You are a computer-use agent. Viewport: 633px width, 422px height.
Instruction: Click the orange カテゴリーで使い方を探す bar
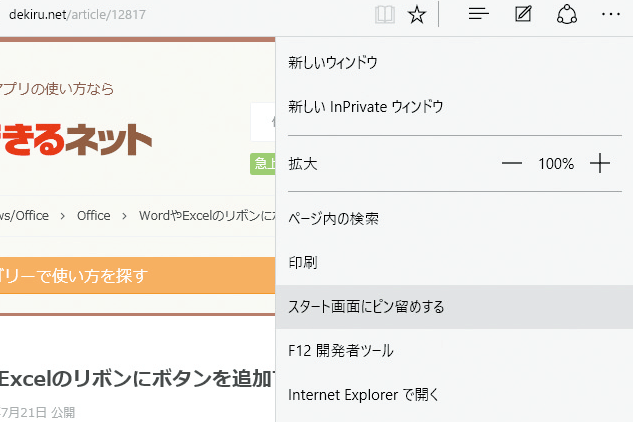click(x=137, y=275)
